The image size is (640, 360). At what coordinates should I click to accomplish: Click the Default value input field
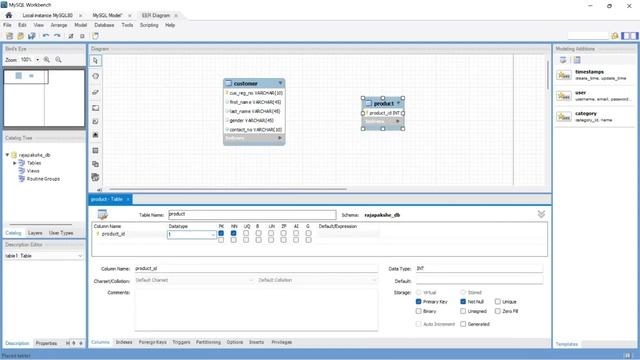(x=479, y=281)
